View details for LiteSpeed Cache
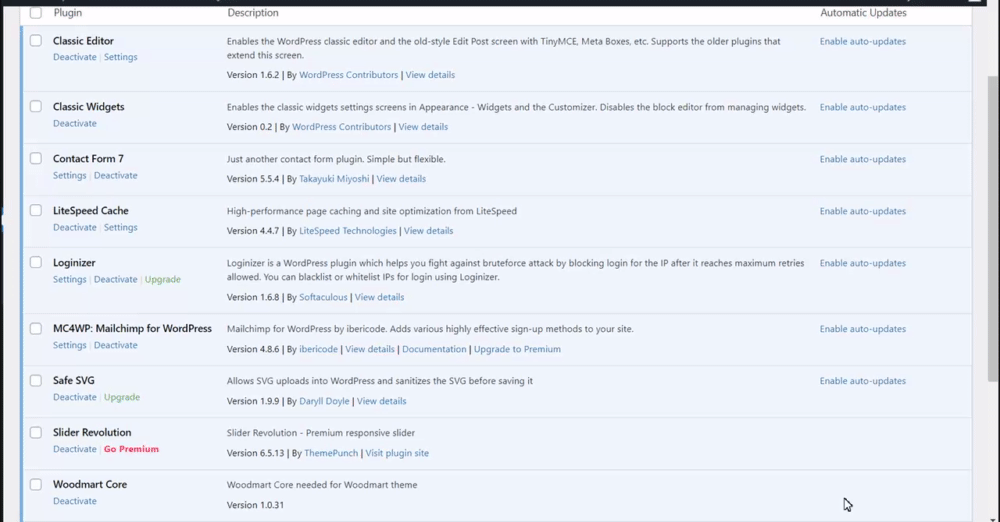This screenshot has height=522, width=1000. coord(429,231)
